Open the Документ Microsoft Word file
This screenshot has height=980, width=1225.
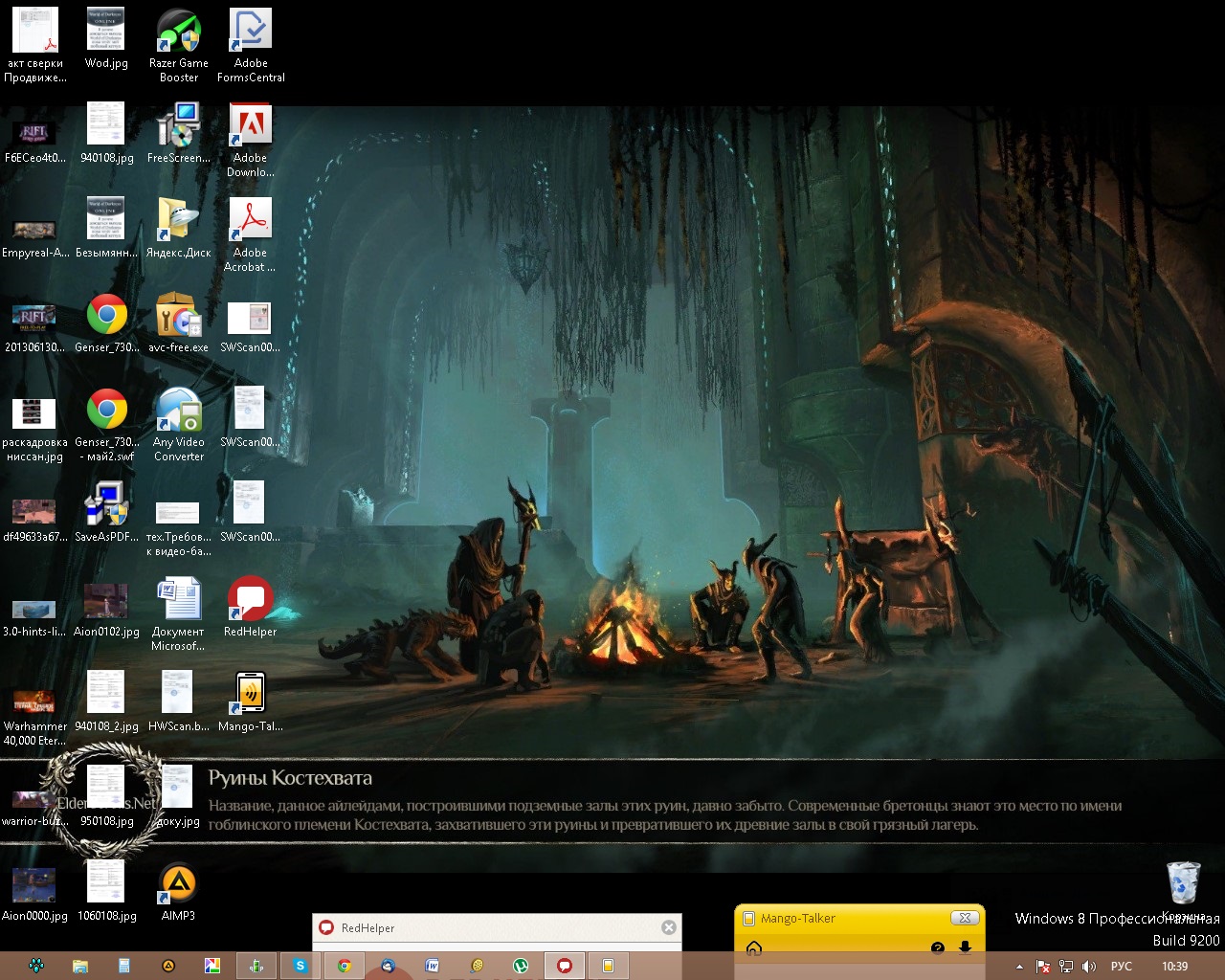point(179,613)
